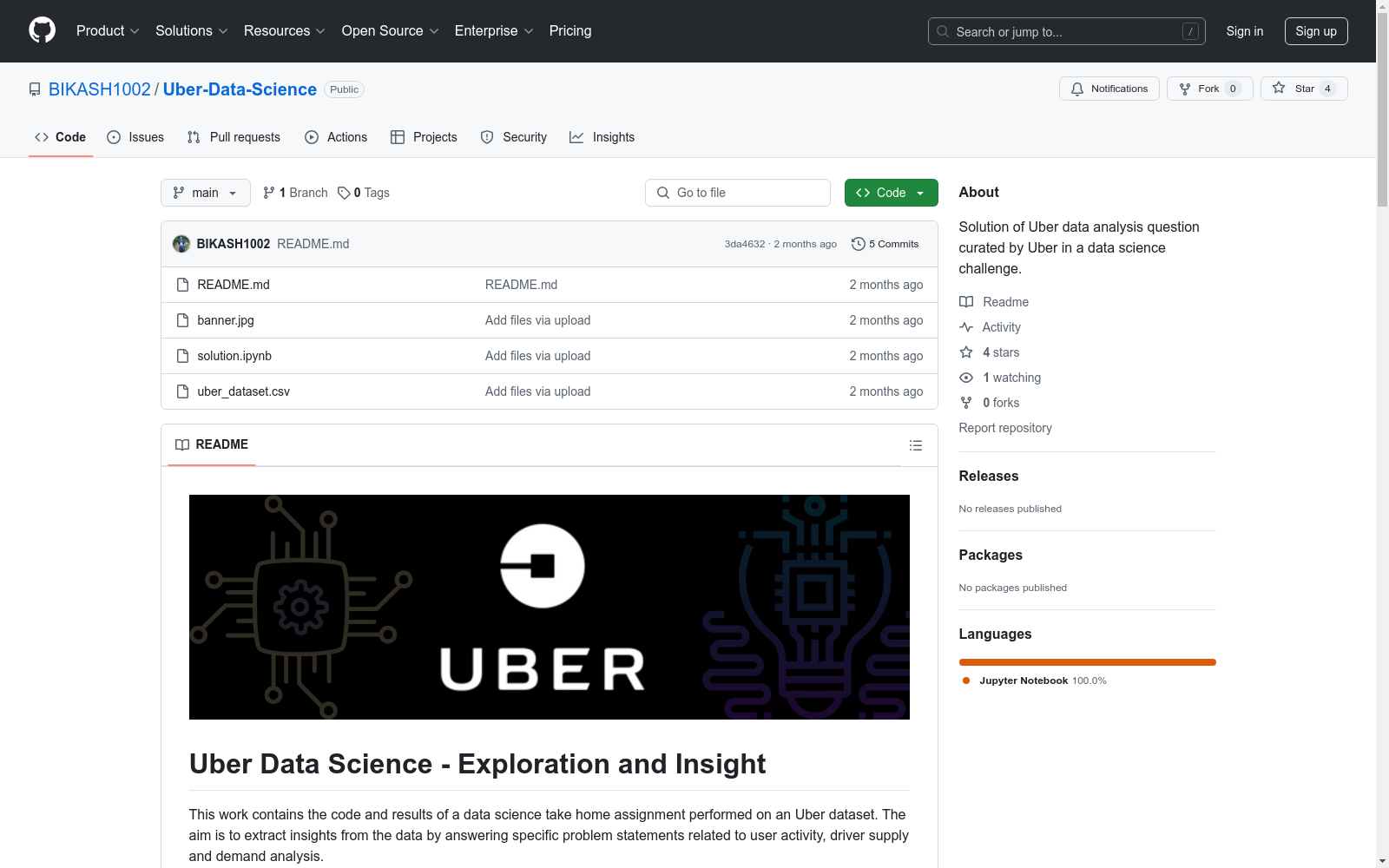Open the Projects tab
Viewport: 1389px width, 868px height.
point(424,137)
